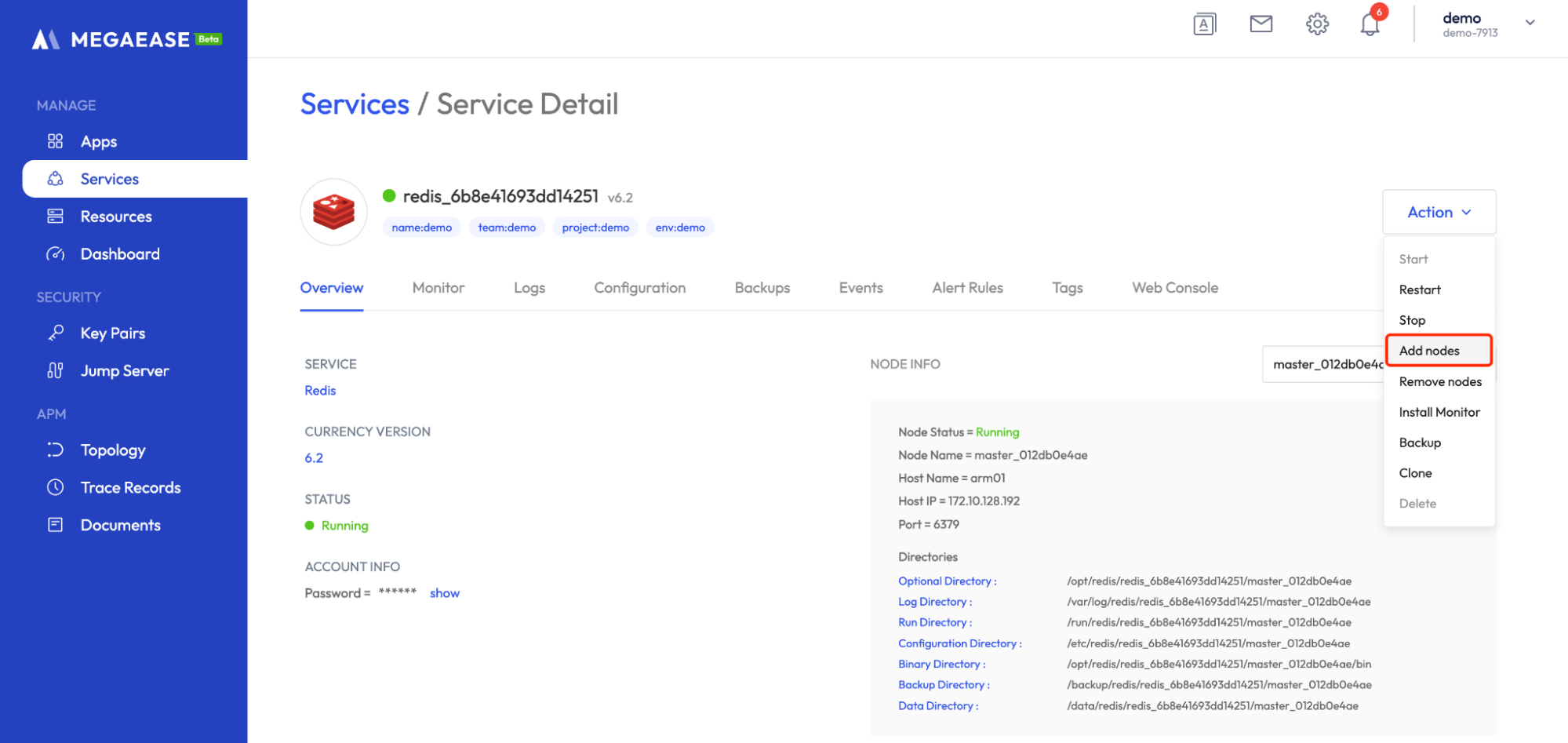Click Log Directory link
The width and height of the screenshot is (1568, 743).
935,602
